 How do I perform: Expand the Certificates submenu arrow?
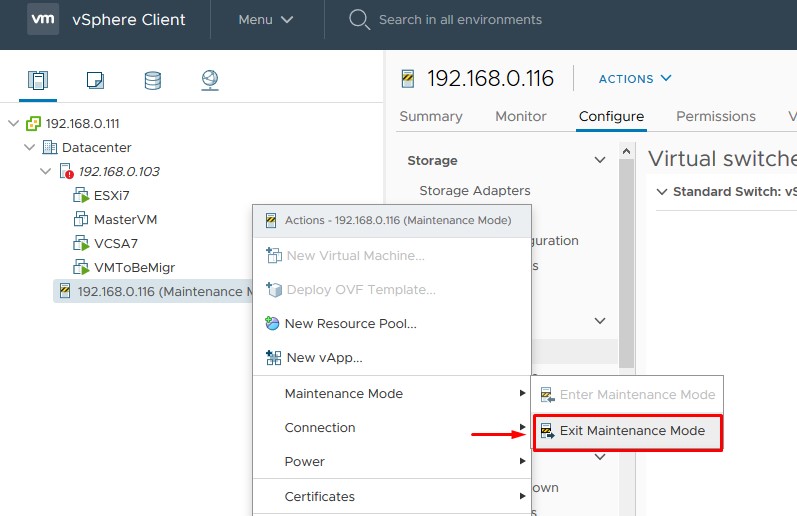click(522, 496)
